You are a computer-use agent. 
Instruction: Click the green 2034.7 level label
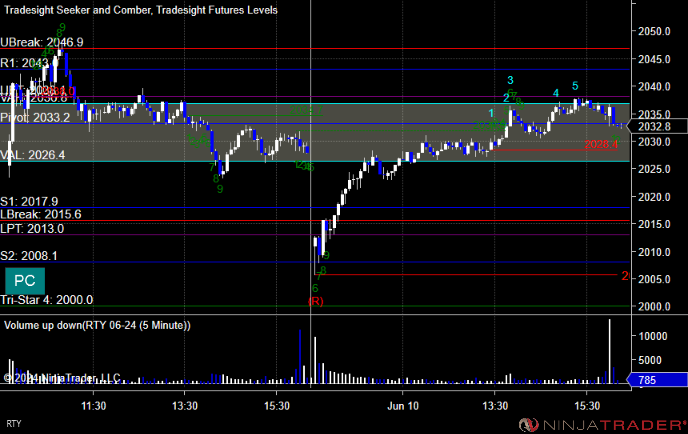[306, 110]
